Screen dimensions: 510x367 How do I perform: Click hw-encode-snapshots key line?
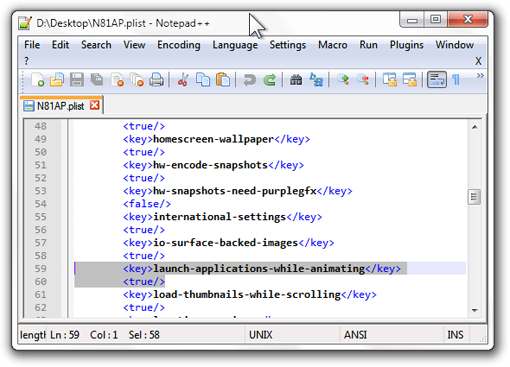pyautogui.click(x=213, y=165)
